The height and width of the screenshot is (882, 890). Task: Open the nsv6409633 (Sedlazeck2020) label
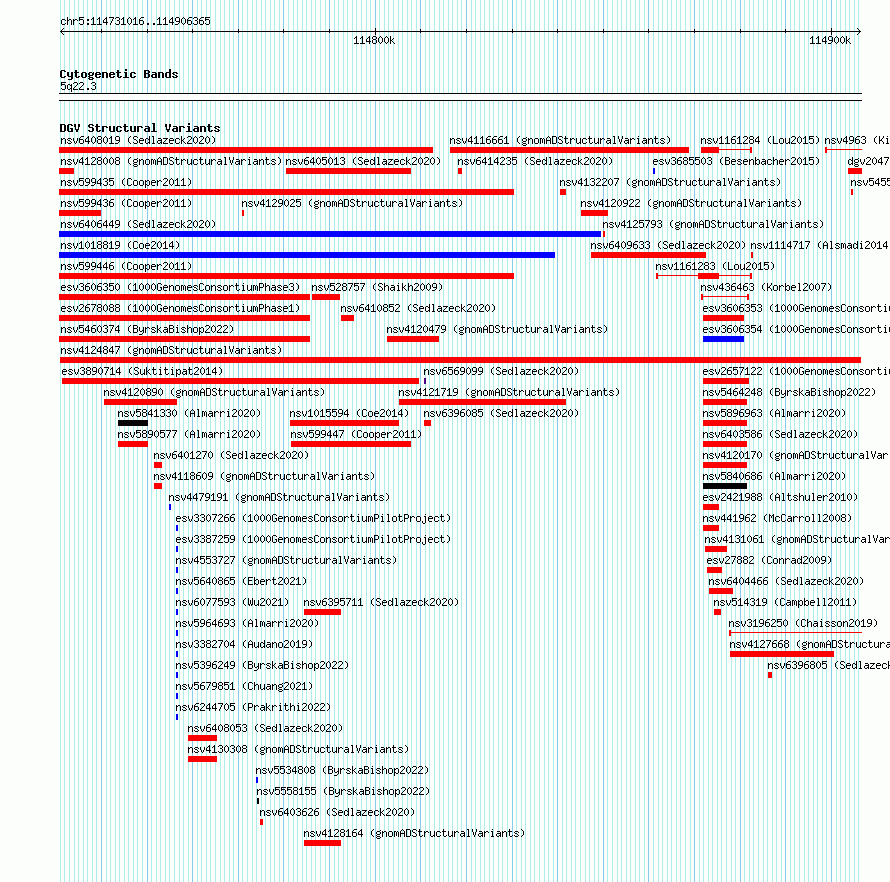[668, 245]
